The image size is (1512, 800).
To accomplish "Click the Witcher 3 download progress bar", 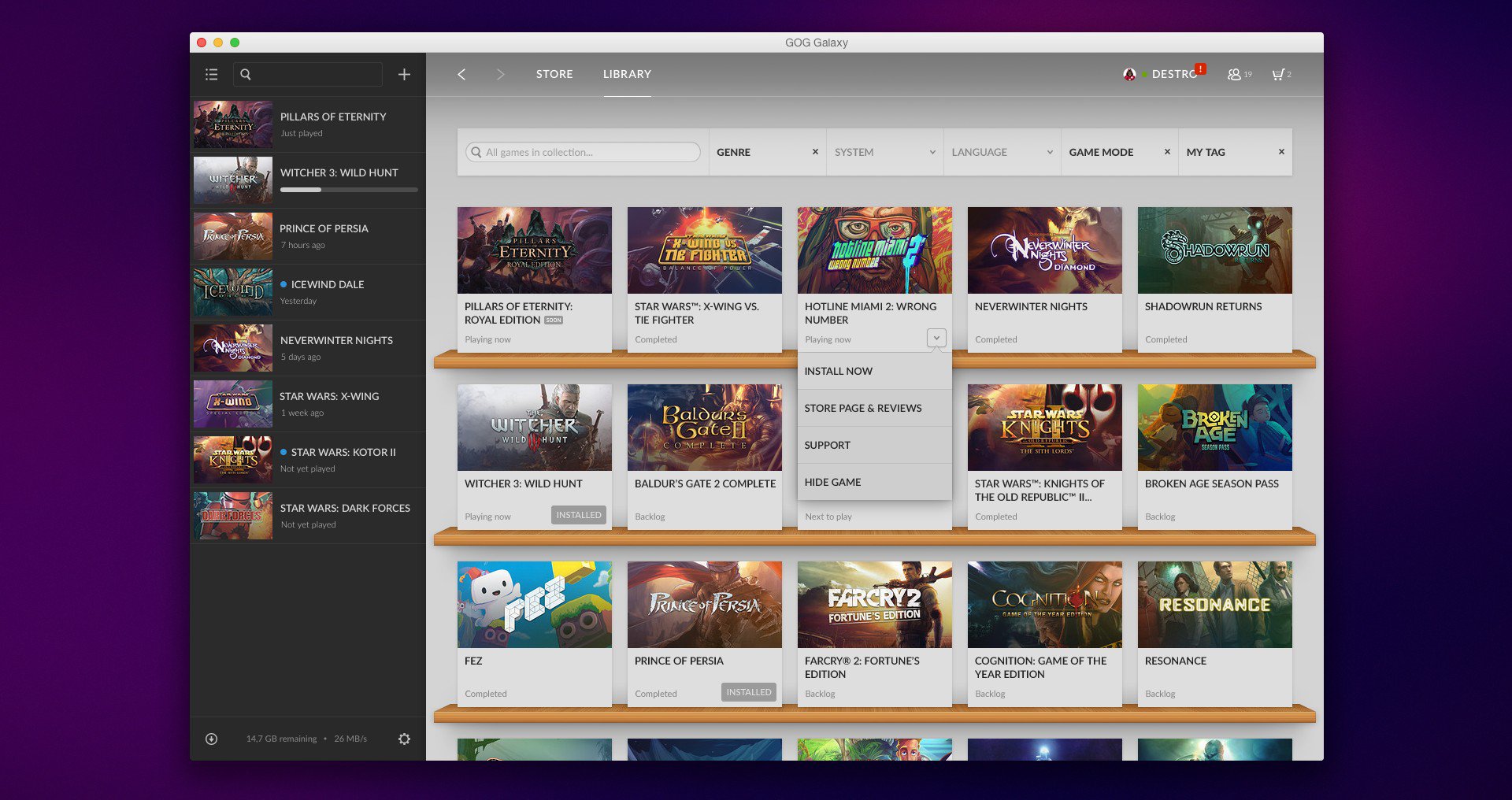I will click(x=349, y=190).
